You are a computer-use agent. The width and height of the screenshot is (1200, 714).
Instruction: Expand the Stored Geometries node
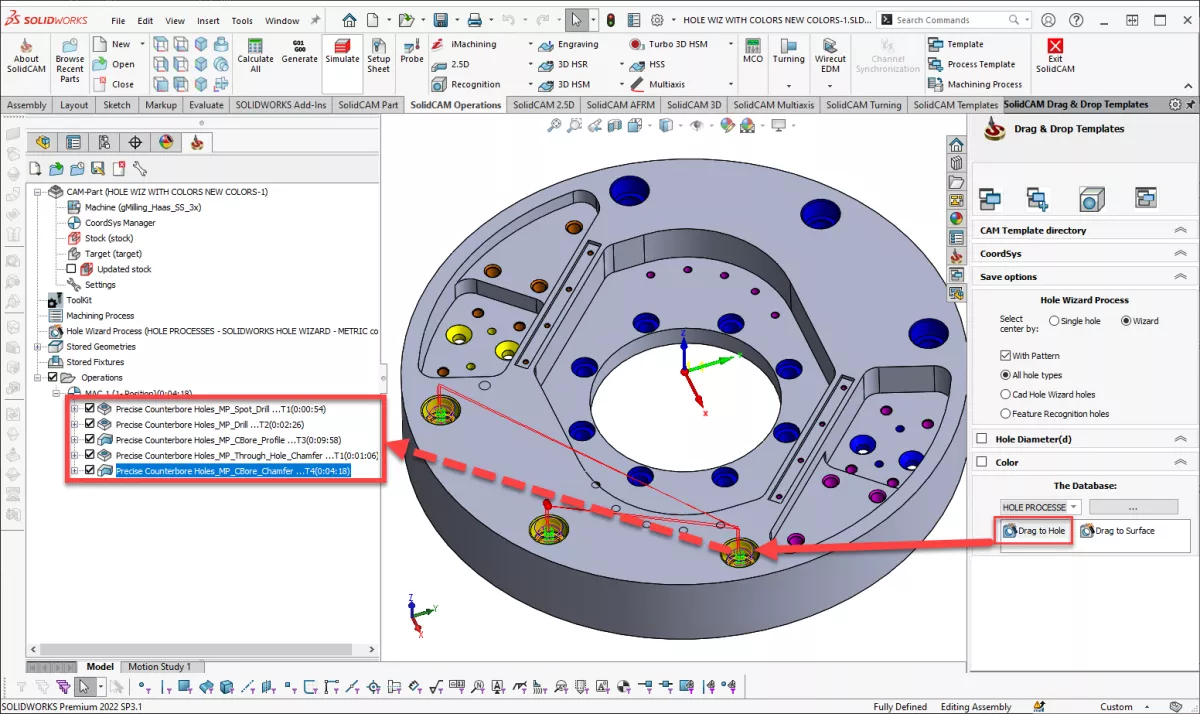click(x=38, y=346)
